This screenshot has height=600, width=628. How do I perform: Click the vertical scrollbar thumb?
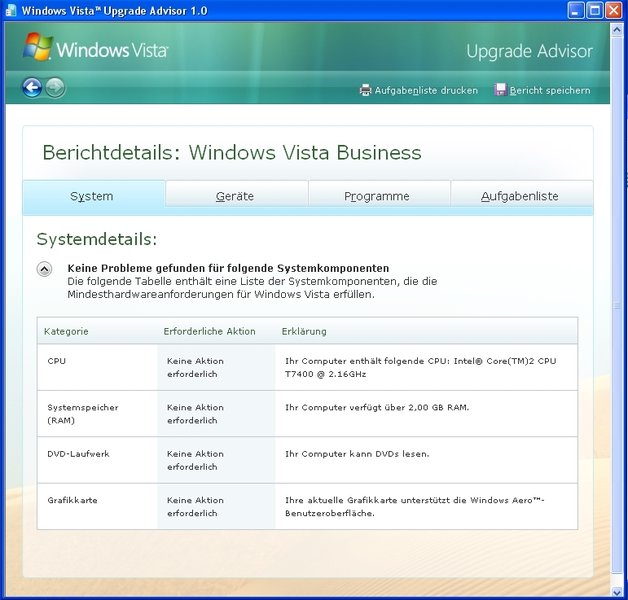tap(617, 306)
